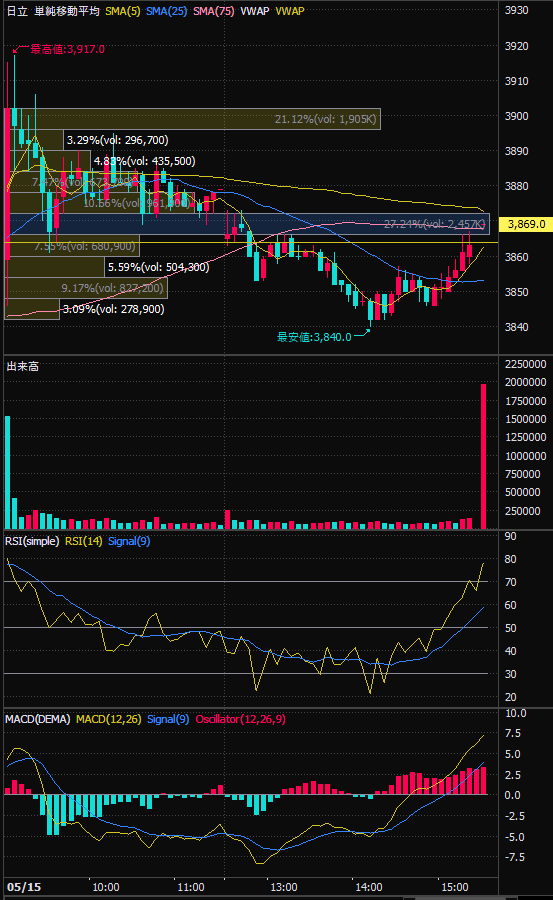
Task: Select the 9.17%(vol: 827,200) profile bar
Action: tap(87, 288)
